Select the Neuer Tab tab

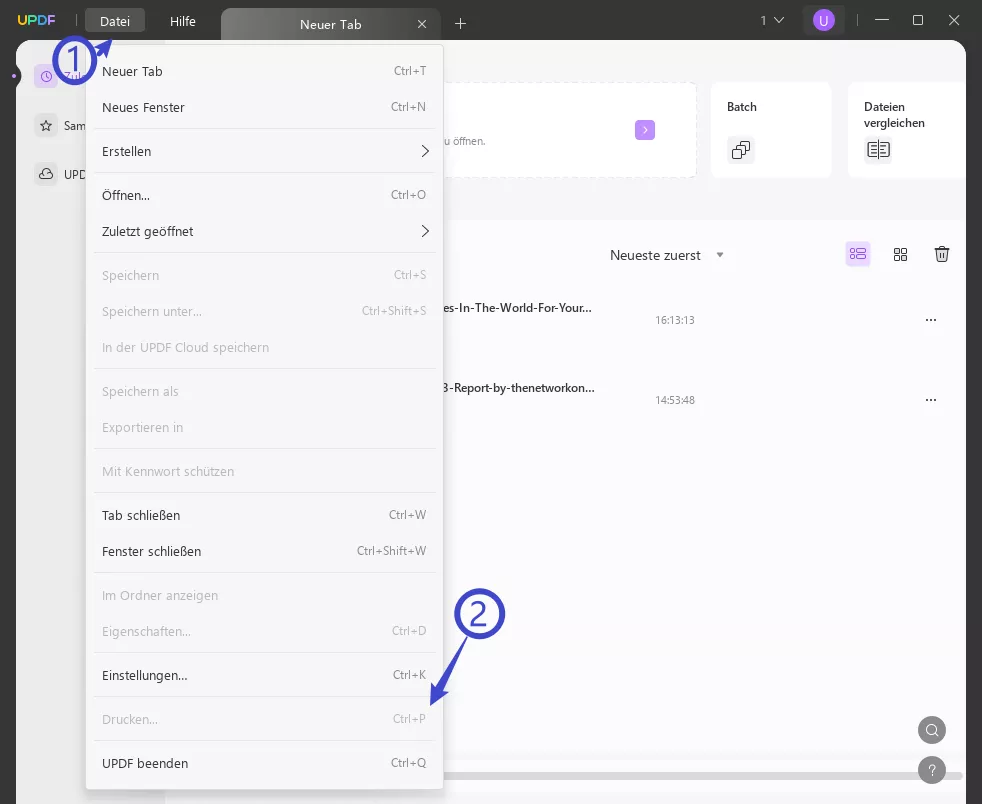pyautogui.click(x=330, y=24)
